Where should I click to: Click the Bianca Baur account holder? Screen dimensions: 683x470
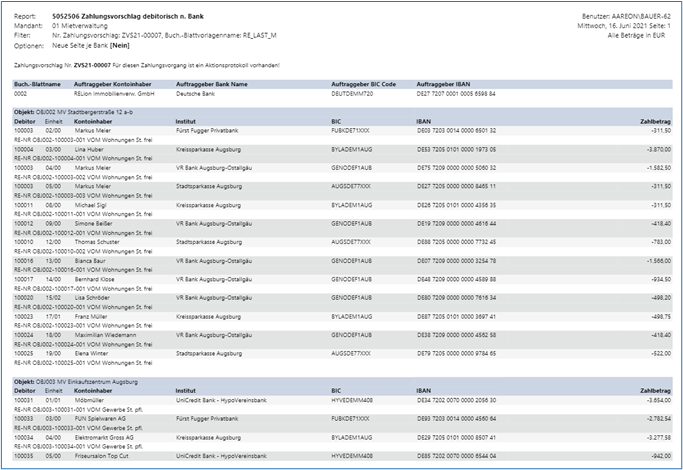click(x=91, y=260)
